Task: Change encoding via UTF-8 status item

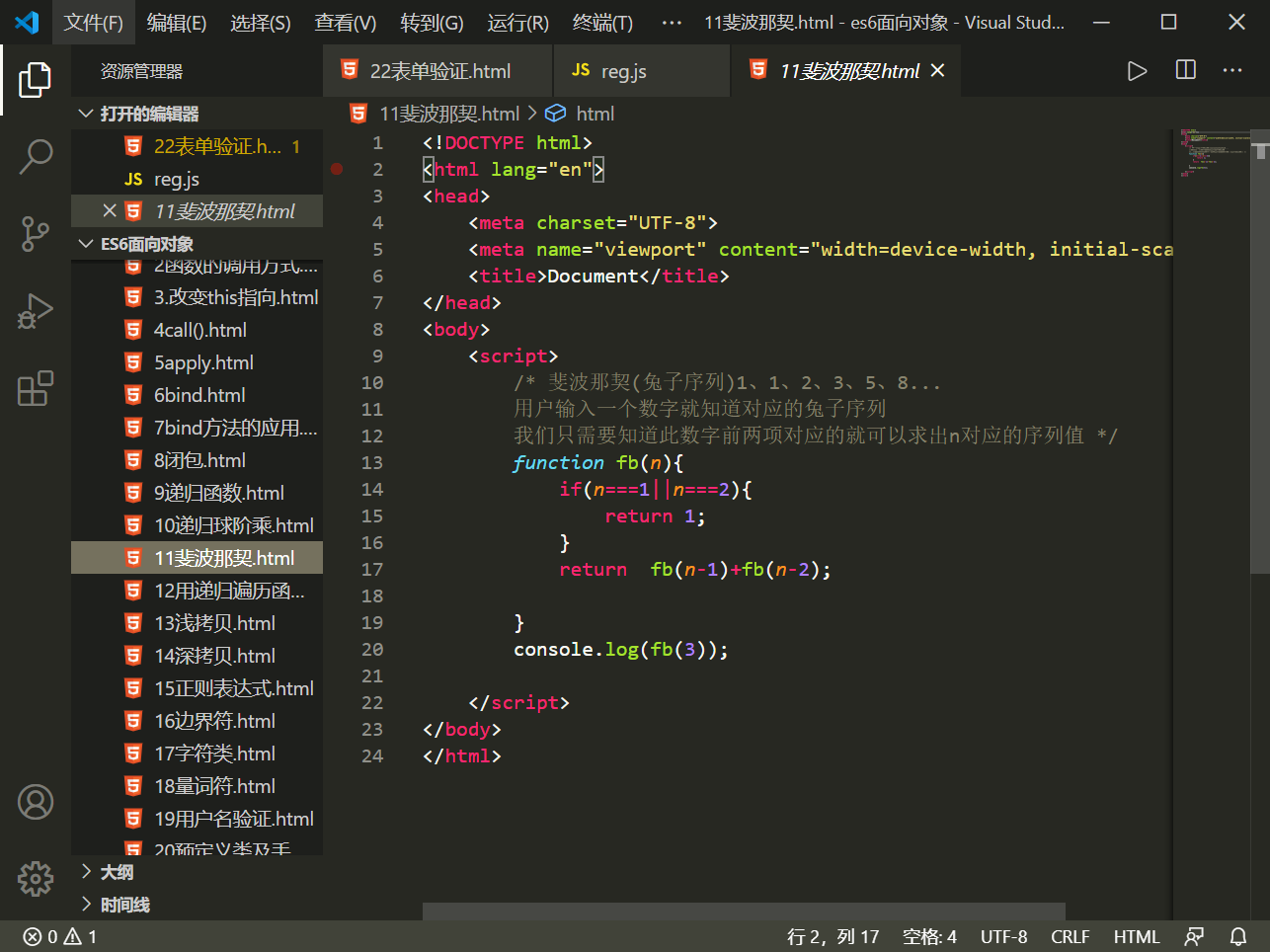Action: (1003, 936)
